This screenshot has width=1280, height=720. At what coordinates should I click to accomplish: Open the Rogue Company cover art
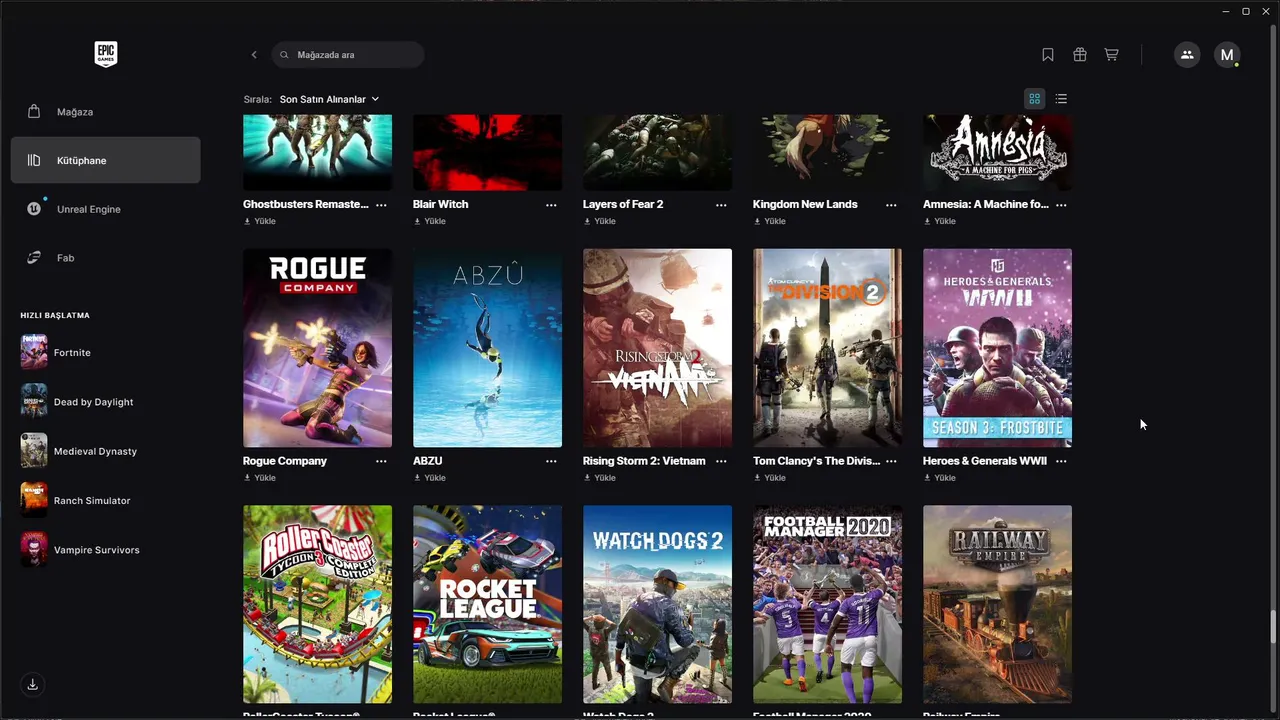tap(318, 348)
